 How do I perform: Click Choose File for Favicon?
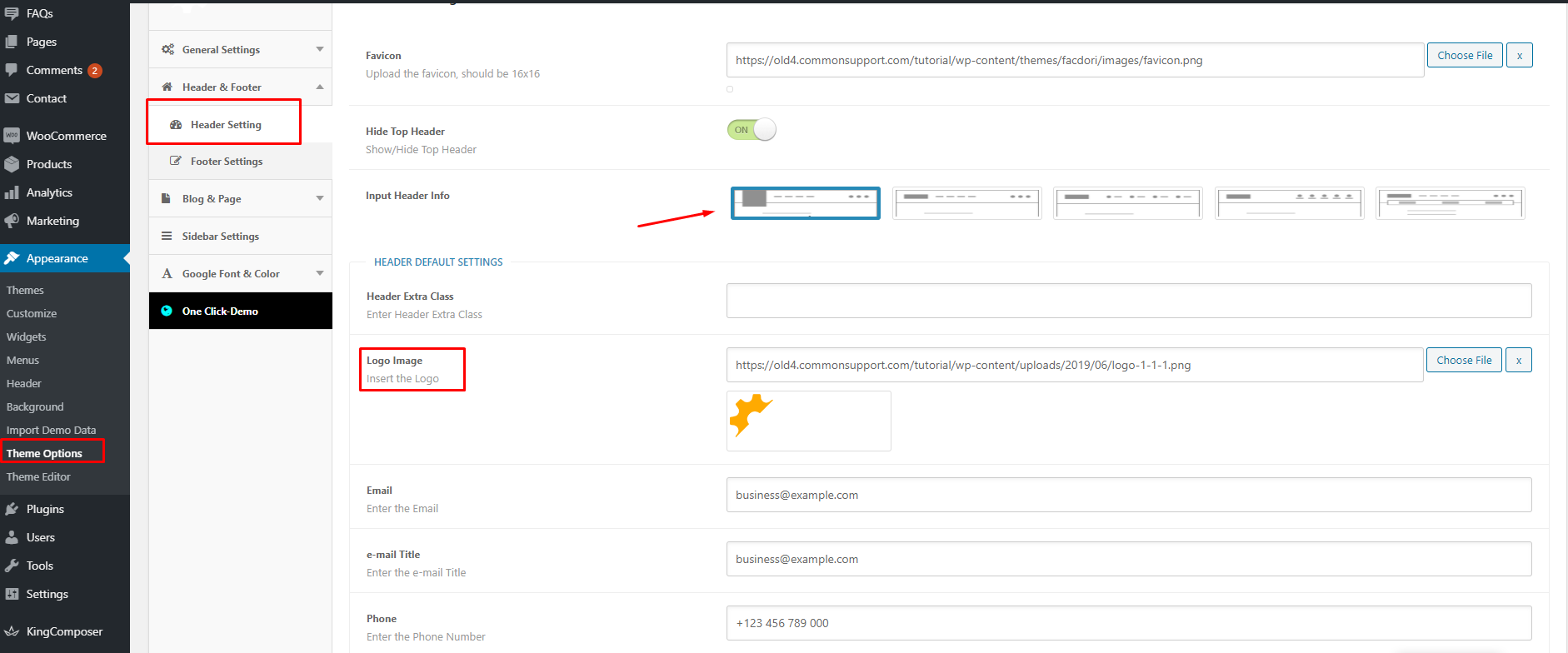coord(1465,56)
